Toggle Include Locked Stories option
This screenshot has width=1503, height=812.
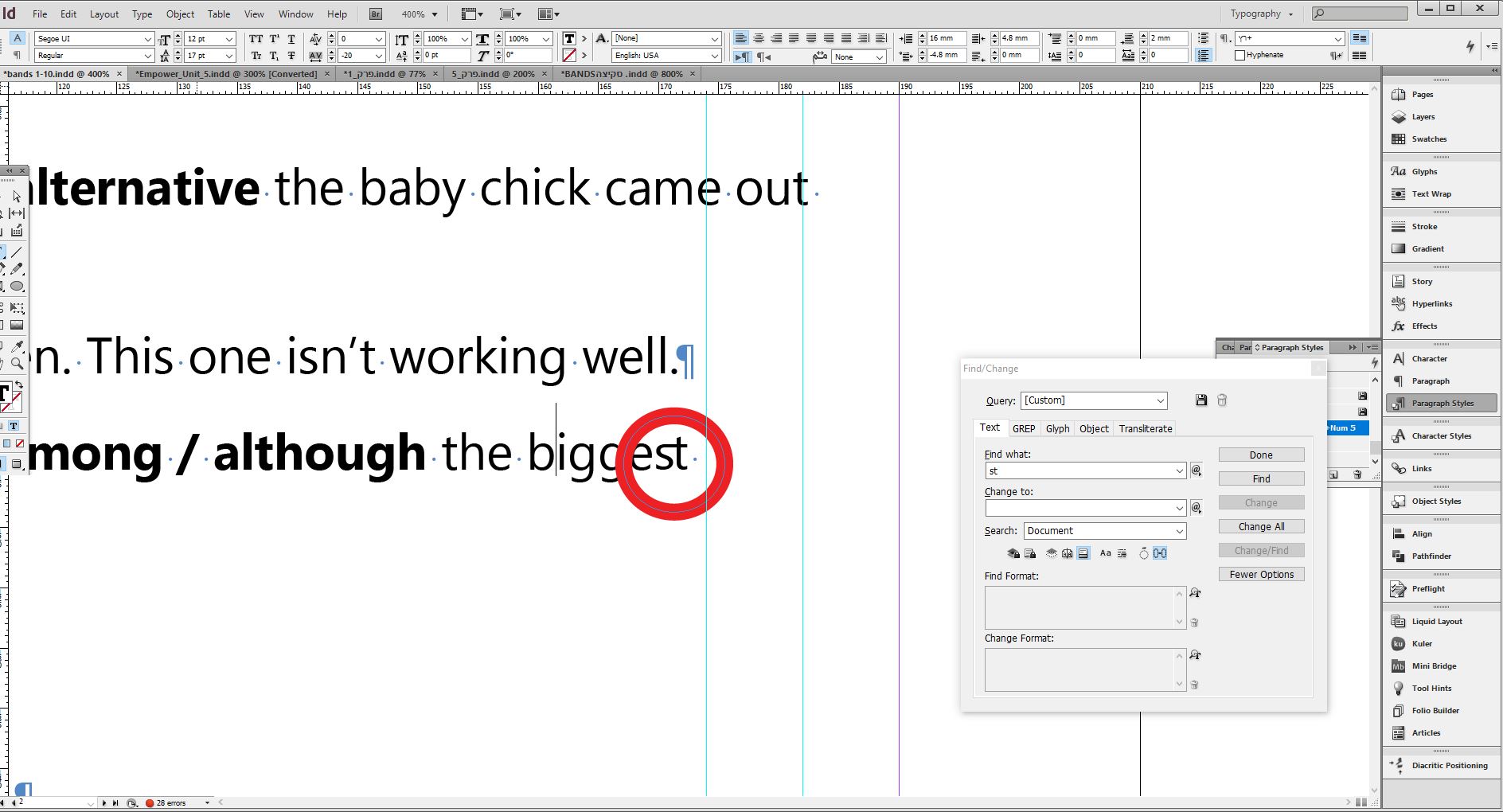point(1030,553)
